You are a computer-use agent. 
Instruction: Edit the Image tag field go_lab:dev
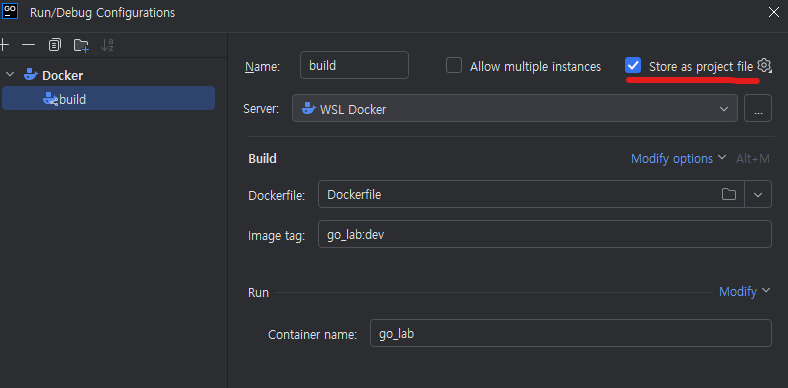545,234
